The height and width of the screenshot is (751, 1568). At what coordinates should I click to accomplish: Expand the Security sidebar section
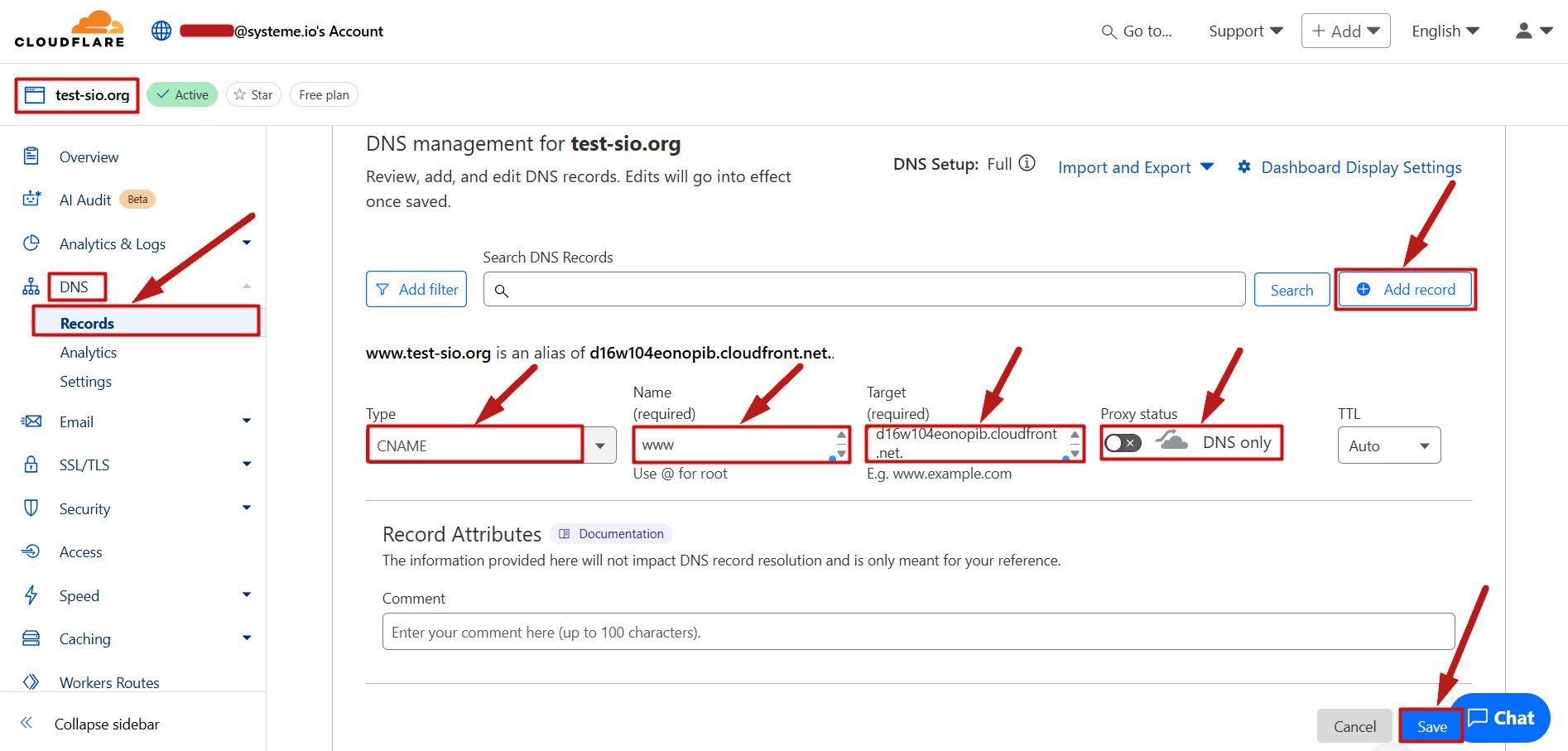pyautogui.click(x=247, y=508)
